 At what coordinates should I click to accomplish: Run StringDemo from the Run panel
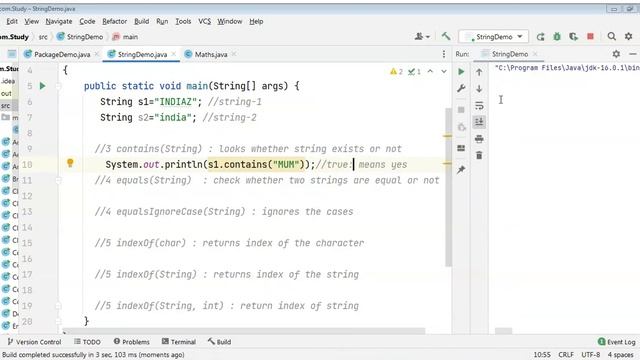[461, 72]
